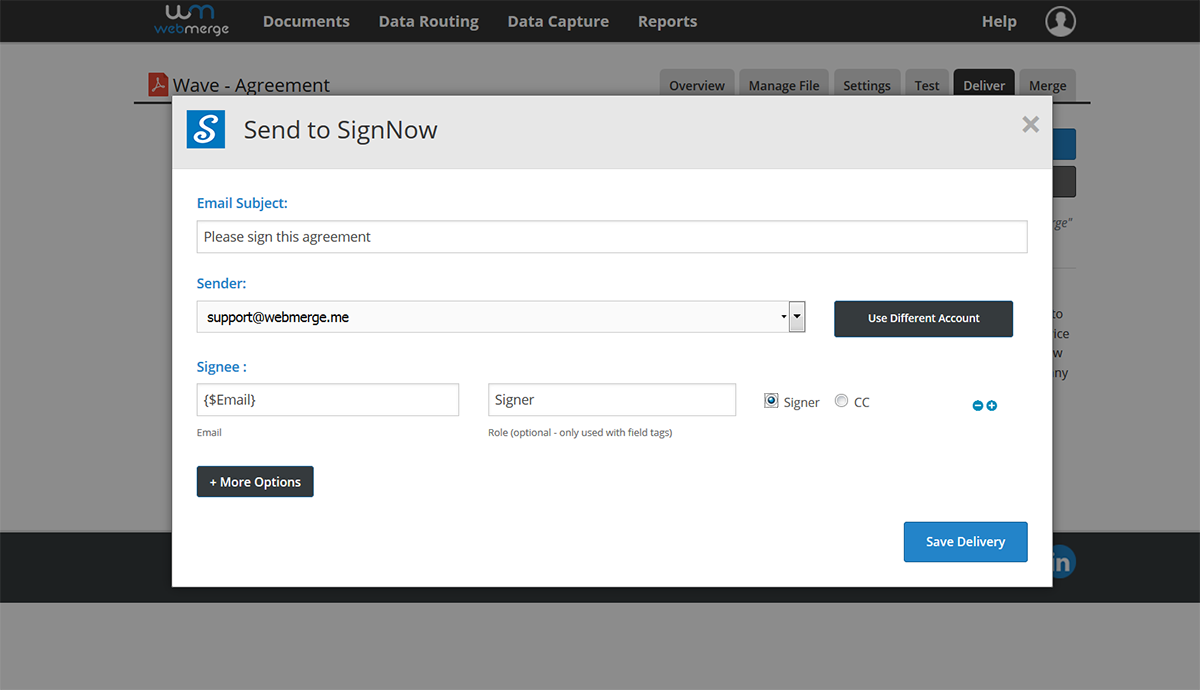This screenshot has width=1200, height=690.
Task: Click the Signer Role input field
Action: click(x=612, y=400)
